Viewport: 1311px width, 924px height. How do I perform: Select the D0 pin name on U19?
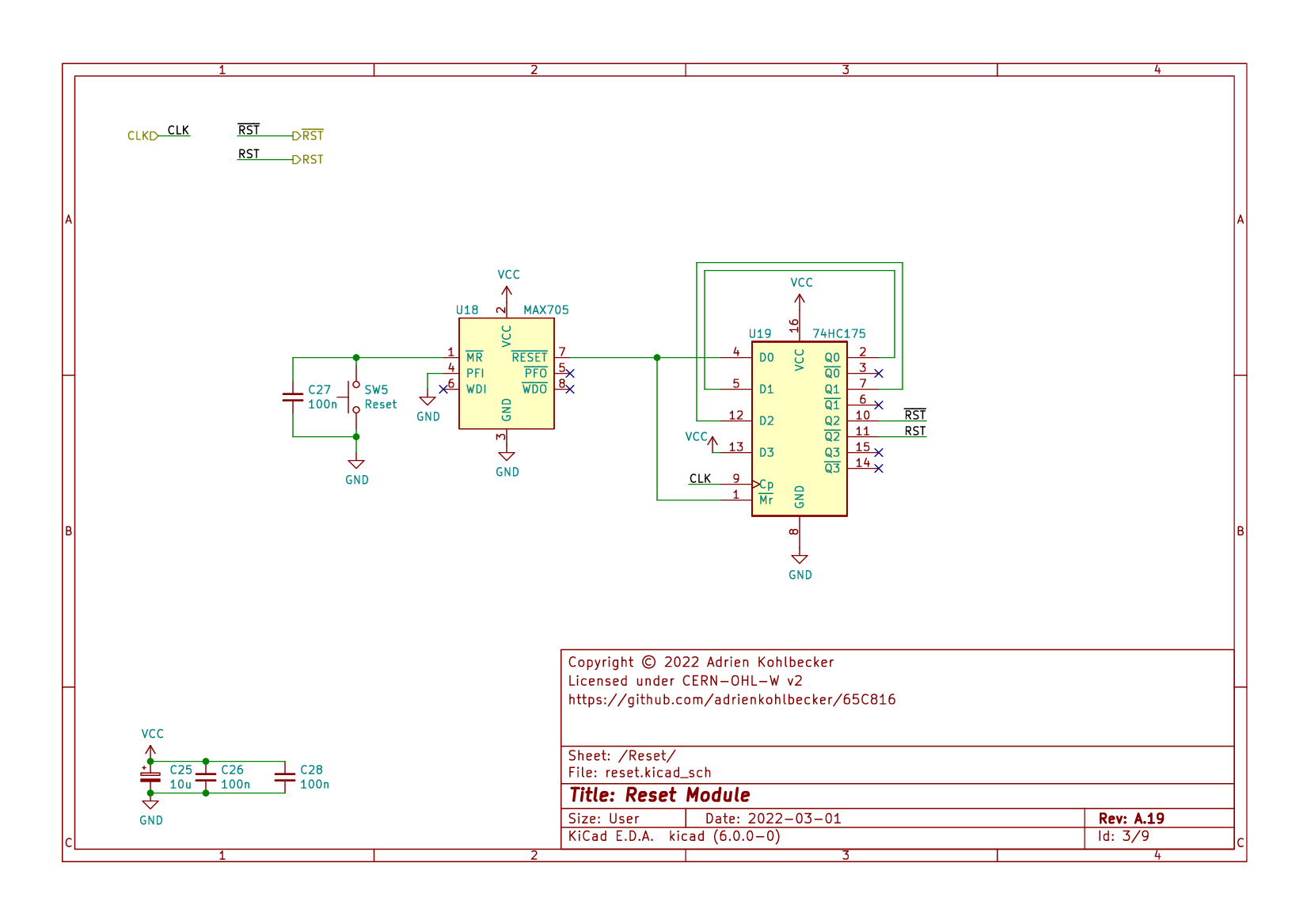tap(766, 358)
